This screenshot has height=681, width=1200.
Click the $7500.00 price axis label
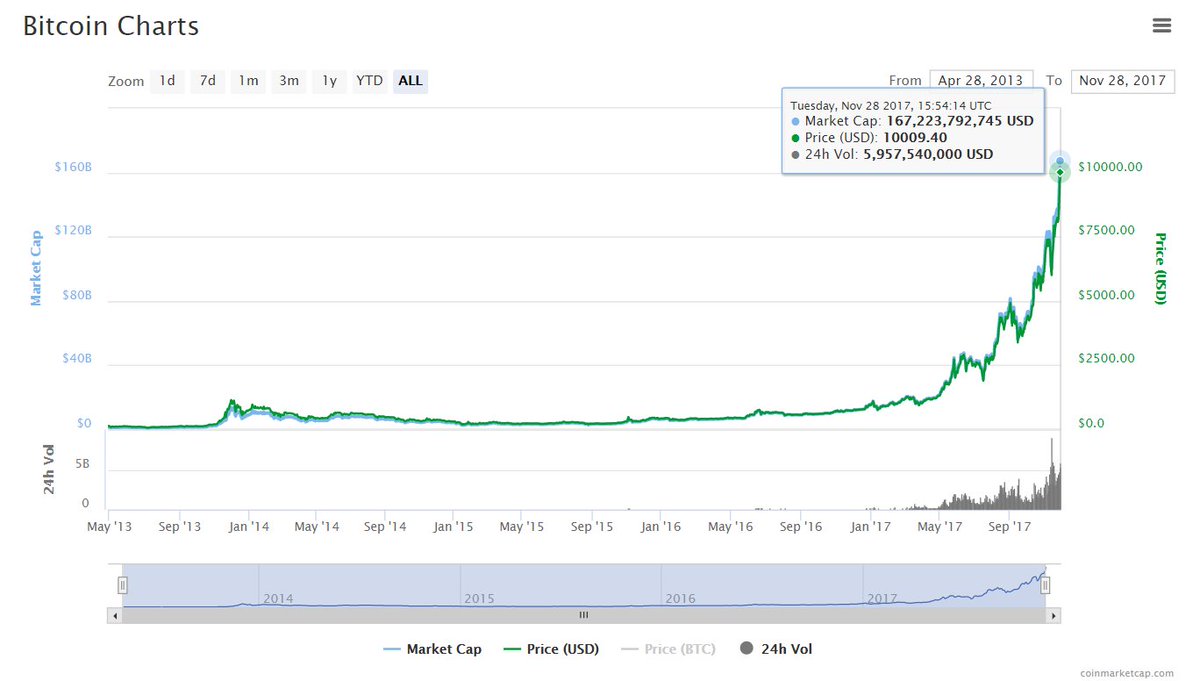(1107, 231)
